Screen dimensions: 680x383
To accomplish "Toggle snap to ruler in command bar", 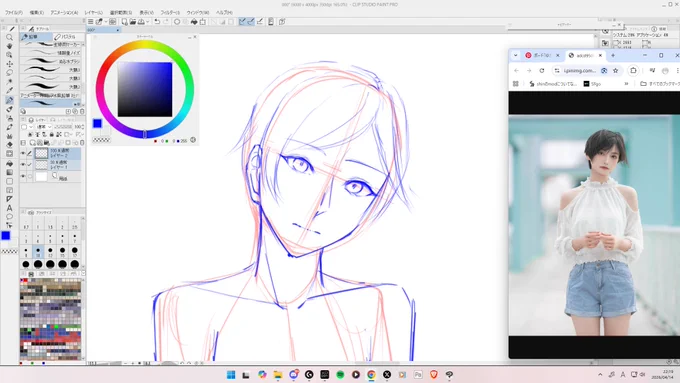I will (242, 22).
